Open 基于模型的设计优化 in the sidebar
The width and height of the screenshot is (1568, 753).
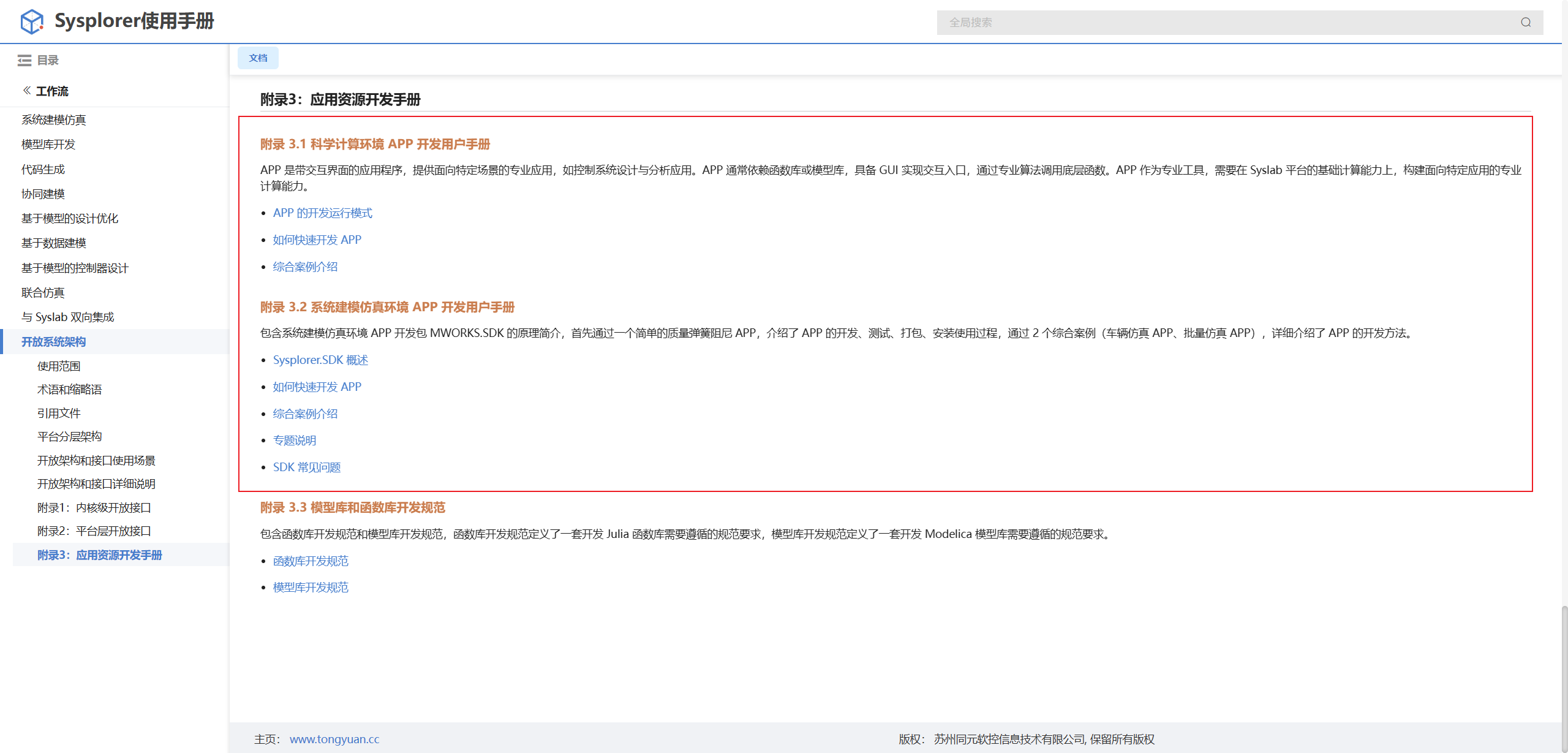(x=70, y=219)
